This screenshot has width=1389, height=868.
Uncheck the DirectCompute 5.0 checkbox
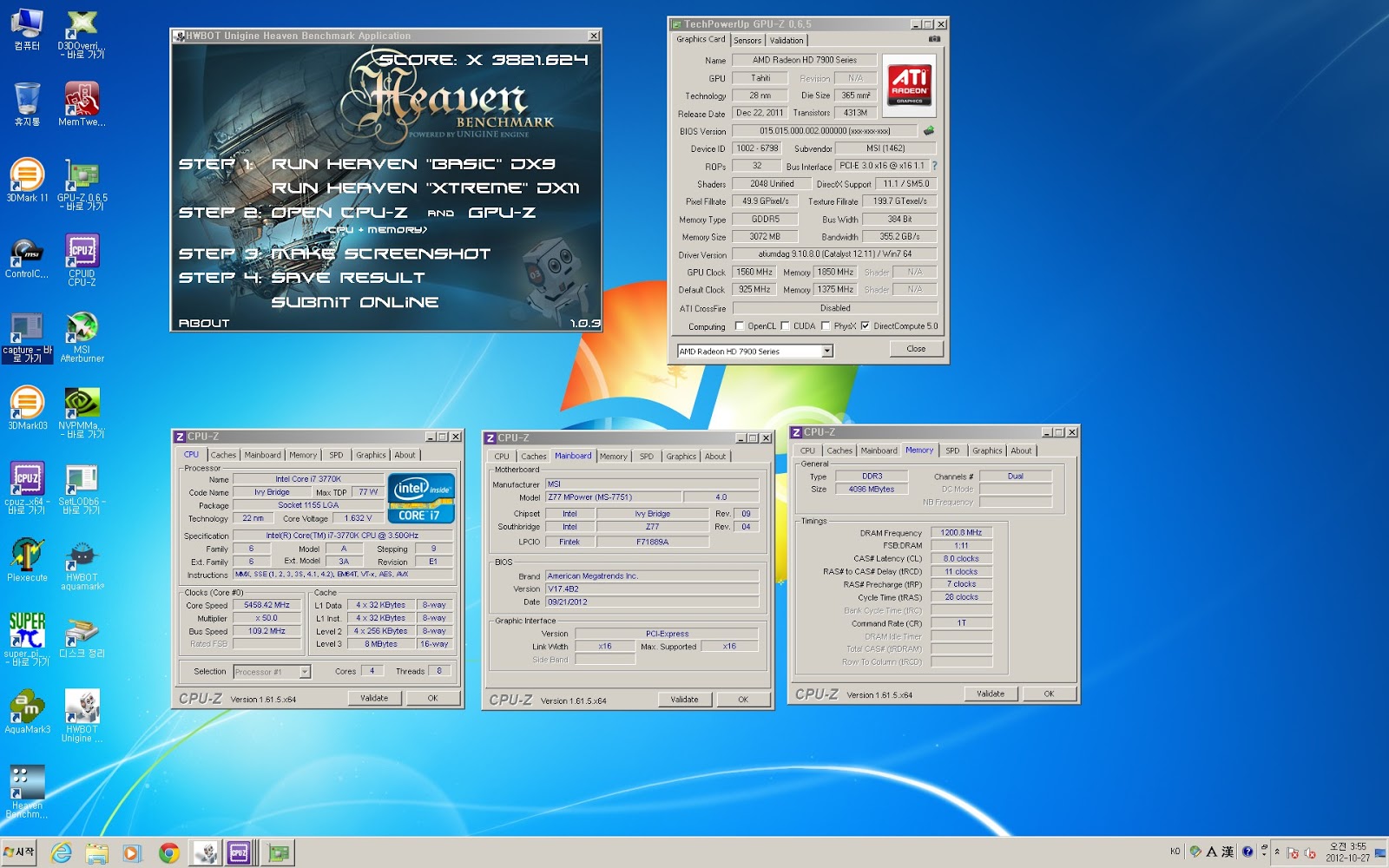click(866, 326)
